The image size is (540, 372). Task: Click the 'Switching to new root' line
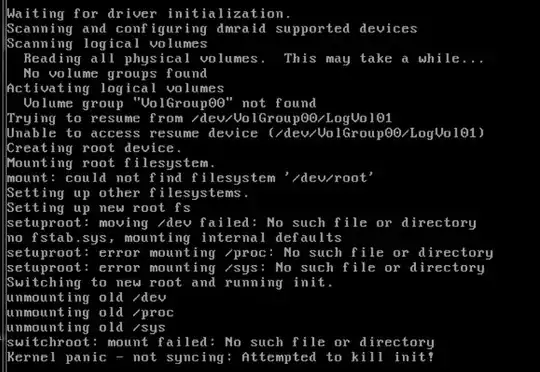tap(170, 283)
